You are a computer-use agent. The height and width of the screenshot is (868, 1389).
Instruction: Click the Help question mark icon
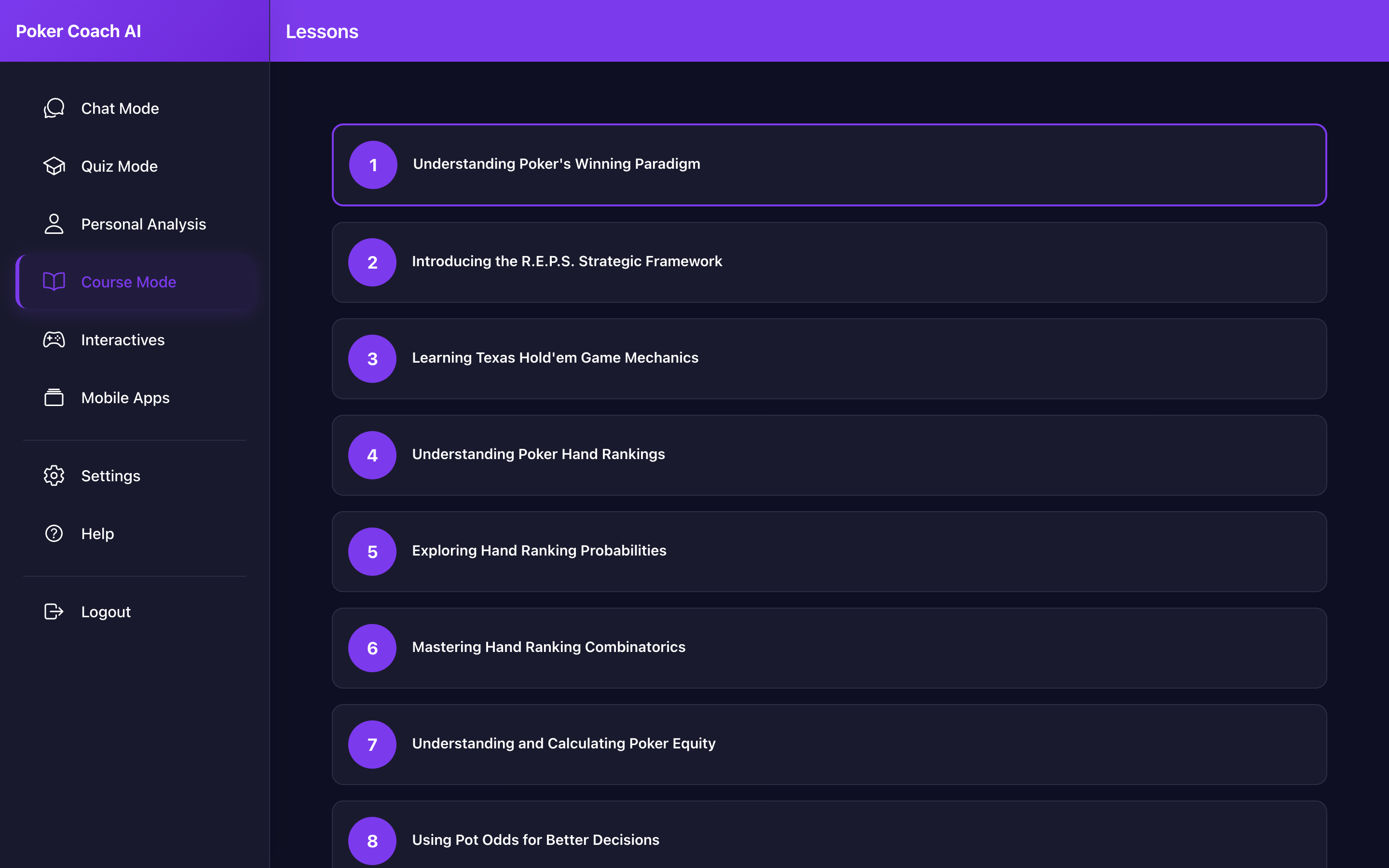54,533
